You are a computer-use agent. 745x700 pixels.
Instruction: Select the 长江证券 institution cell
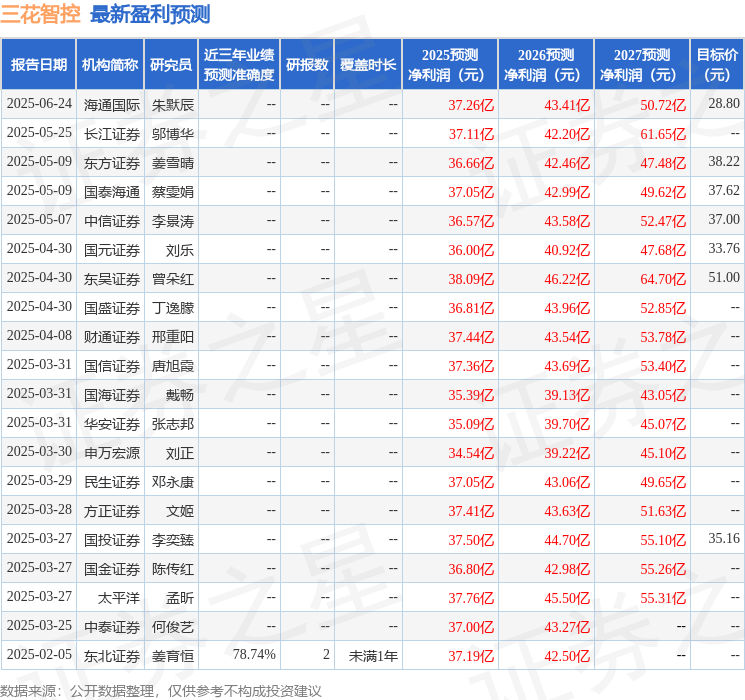pos(112,134)
